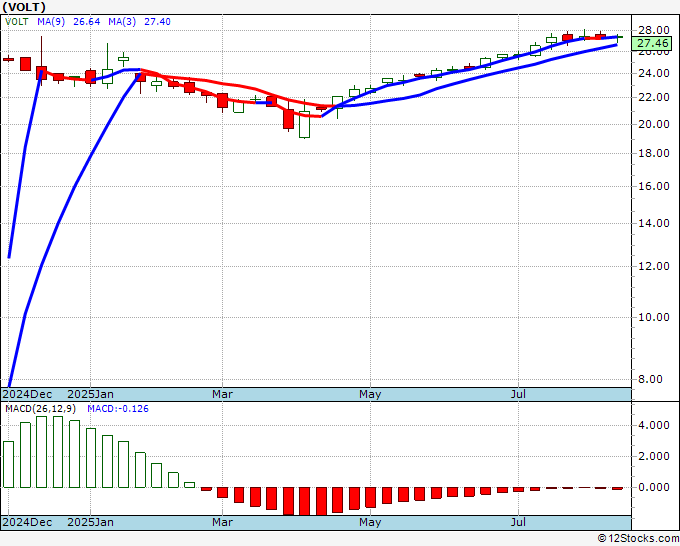Screen dimensions: 680x546
Task: Click the 2024Dec label on MACD panel axis
Action: pyautogui.click(x=27, y=522)
